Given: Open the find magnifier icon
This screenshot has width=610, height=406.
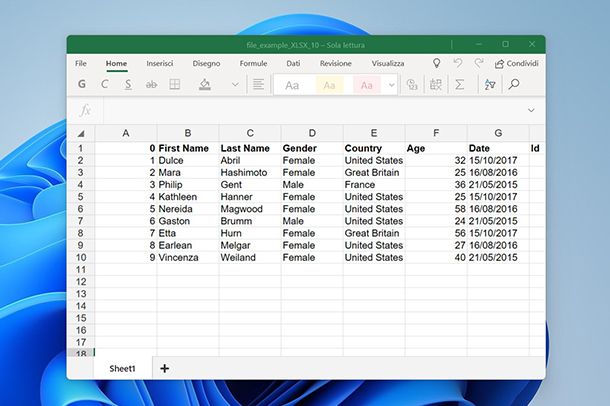Looking at the screenshot, I should click(x=514, y=84).
